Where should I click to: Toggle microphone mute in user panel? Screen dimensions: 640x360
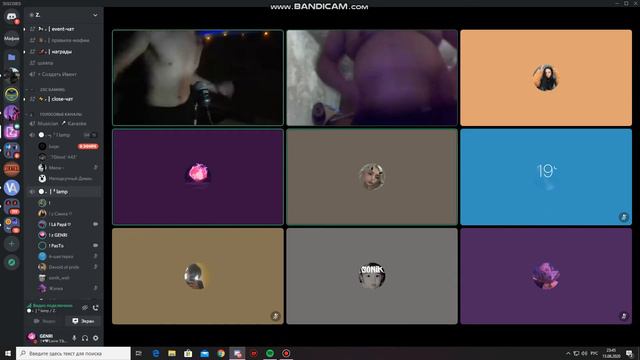pyautogui.click(x=74, y=338)
